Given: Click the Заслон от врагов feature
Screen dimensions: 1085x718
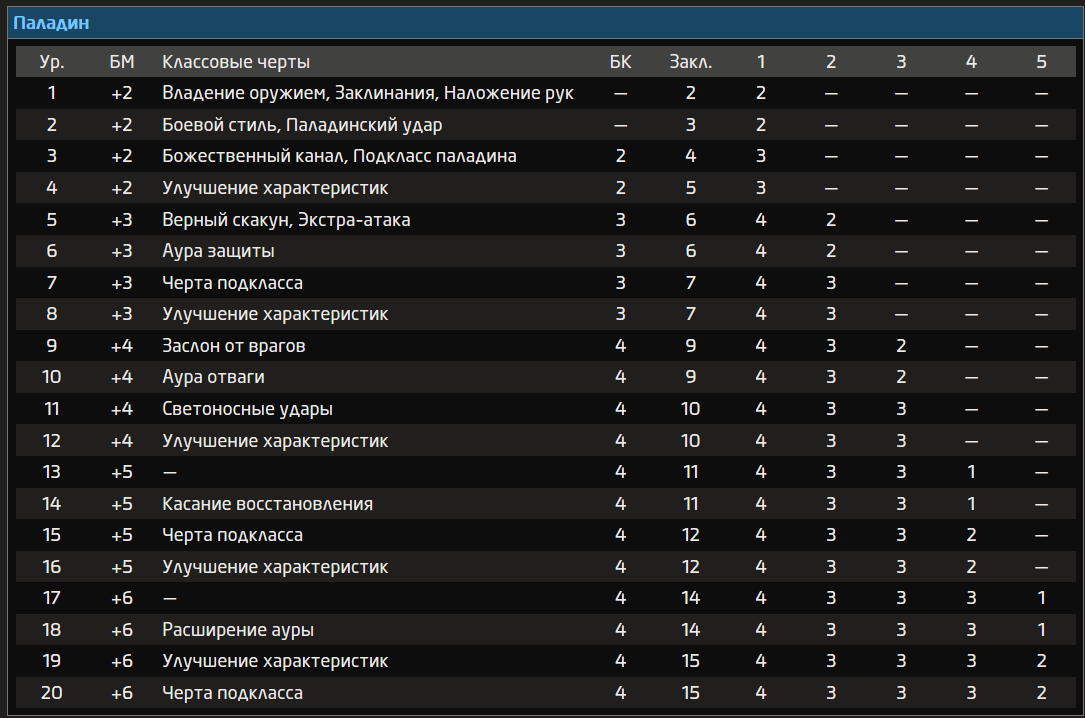Looking at the screenshot, I should click(234, 346).
